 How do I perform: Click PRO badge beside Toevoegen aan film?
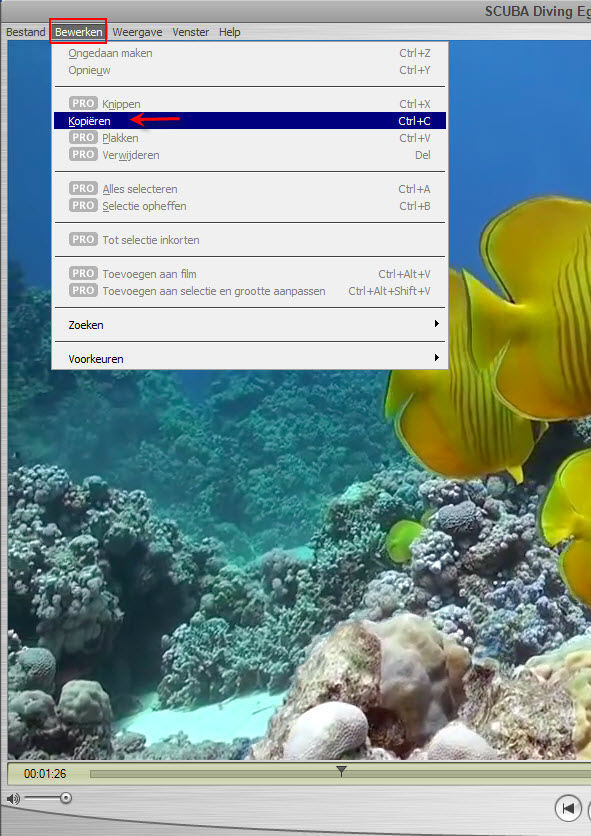[83, 274]
